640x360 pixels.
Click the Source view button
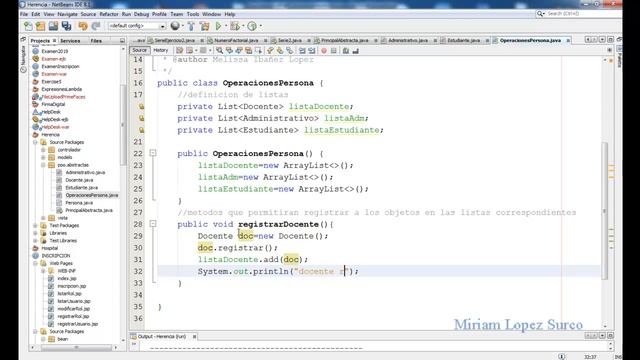pyautogui.click(x=139, y=50)
